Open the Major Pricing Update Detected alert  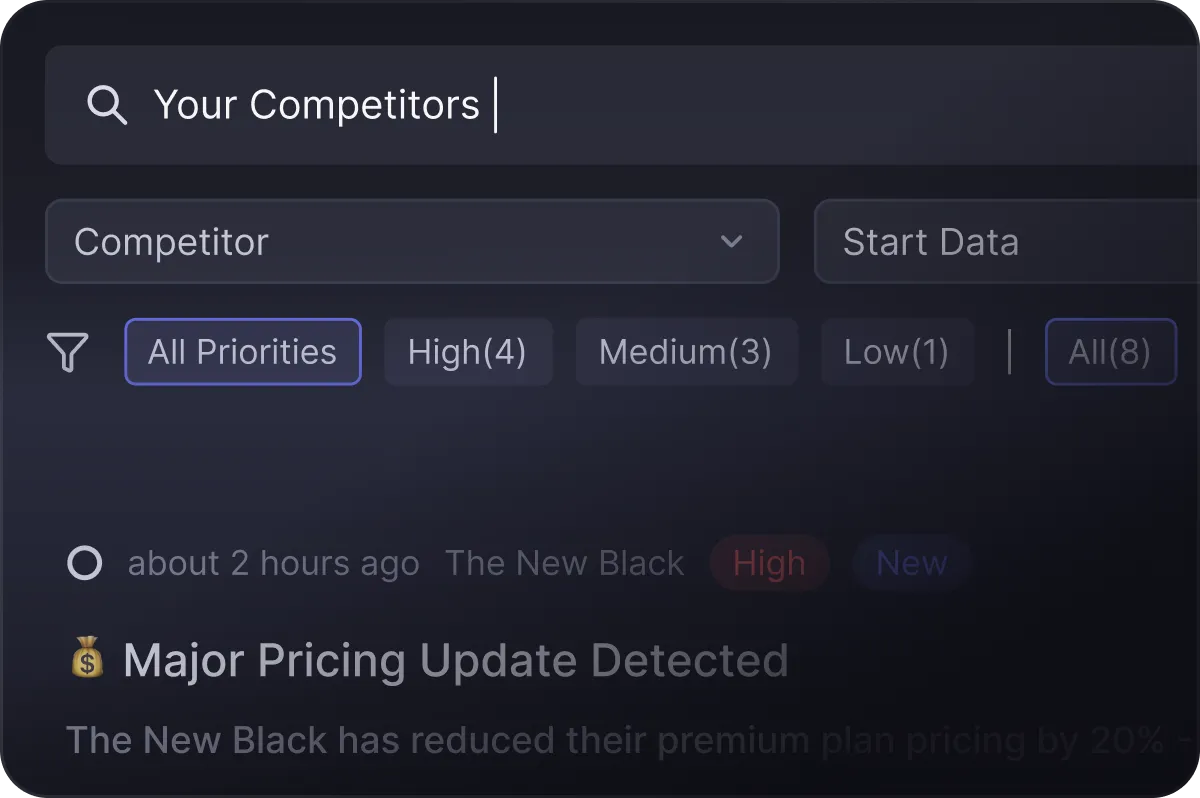453,659
